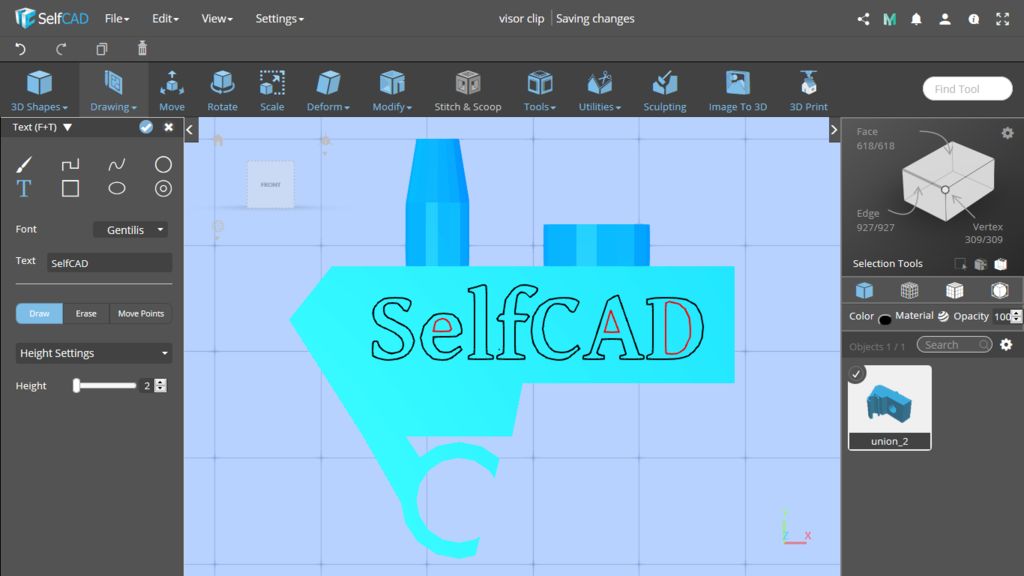Click the delete trash icon
1024x576 pixels.
pos(142,48)
